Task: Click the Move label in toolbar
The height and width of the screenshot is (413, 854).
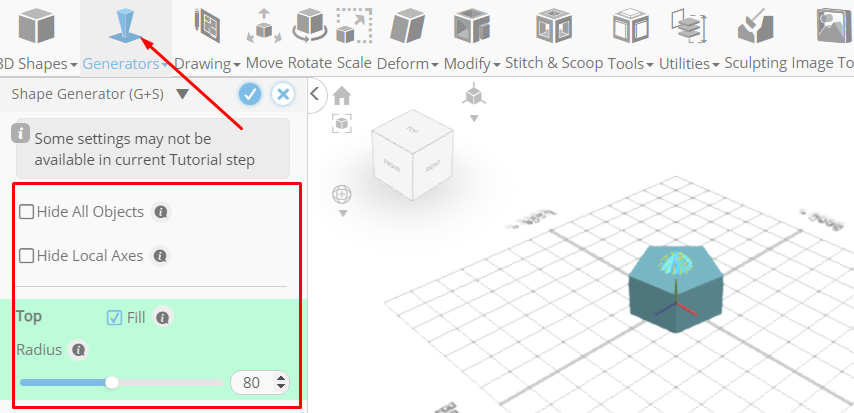Action: tap(264, 63)
